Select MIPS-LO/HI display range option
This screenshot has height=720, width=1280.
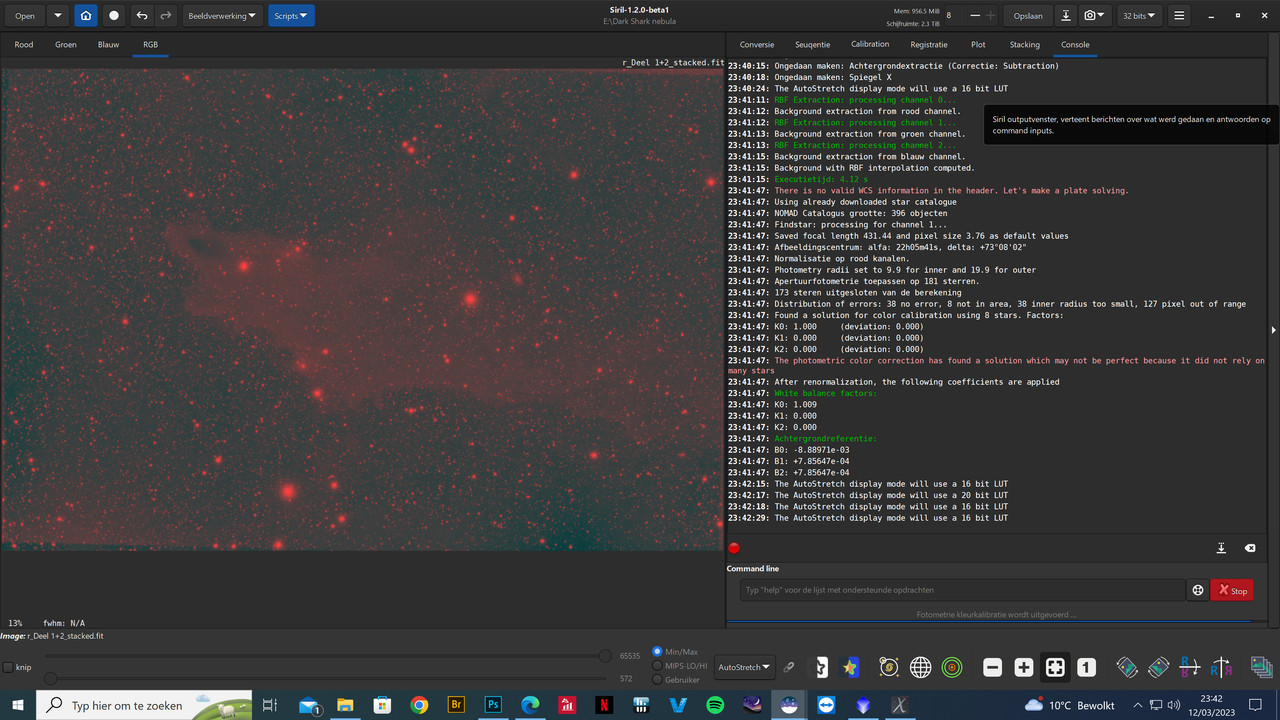click(657, 665)
